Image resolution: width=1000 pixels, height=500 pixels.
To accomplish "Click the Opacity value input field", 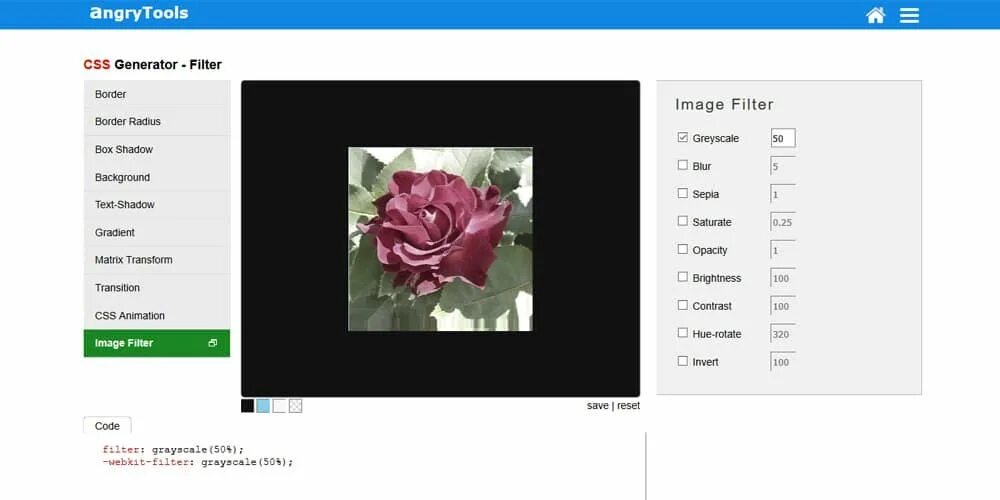I will click(783, 251).
